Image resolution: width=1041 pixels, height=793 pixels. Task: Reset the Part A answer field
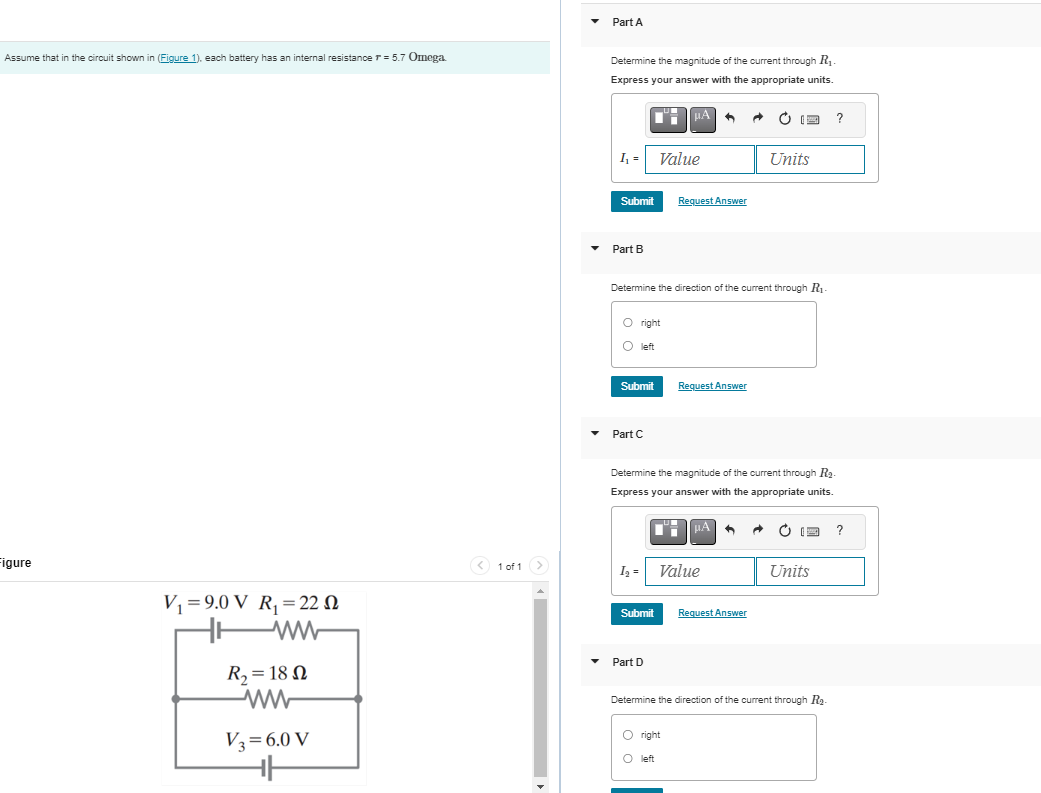(785, 119)
